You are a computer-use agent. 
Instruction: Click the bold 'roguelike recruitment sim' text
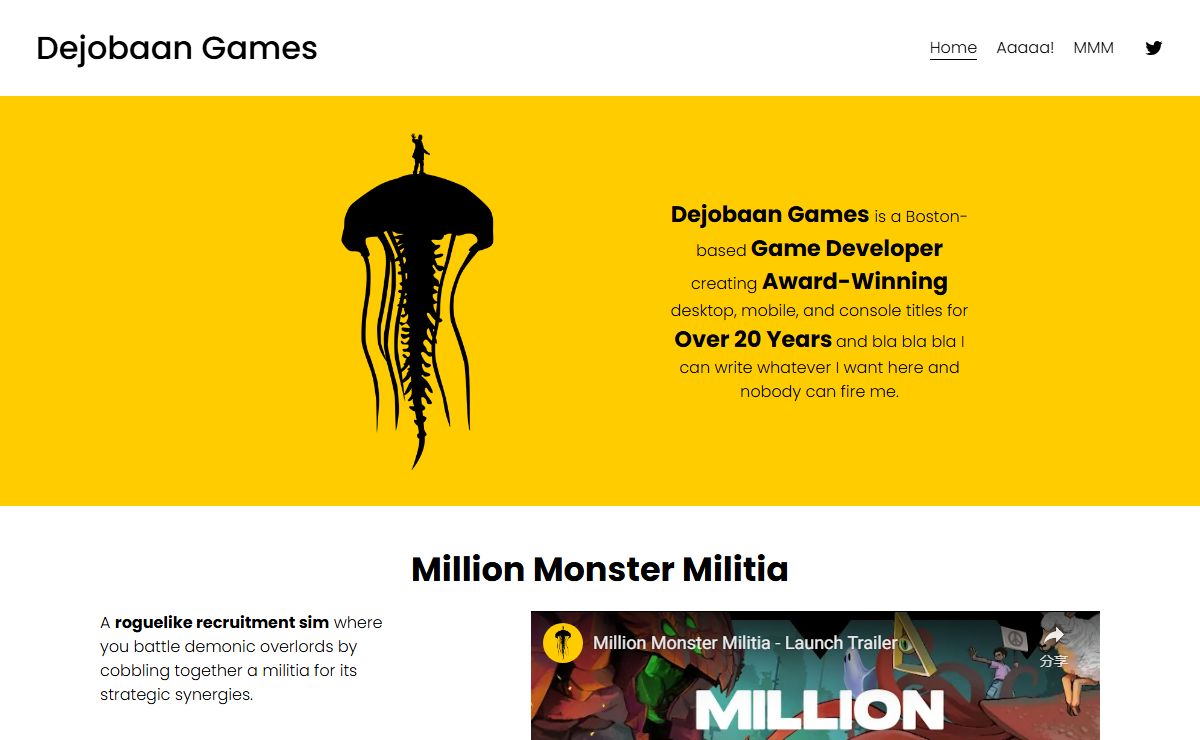click(222, 622)
